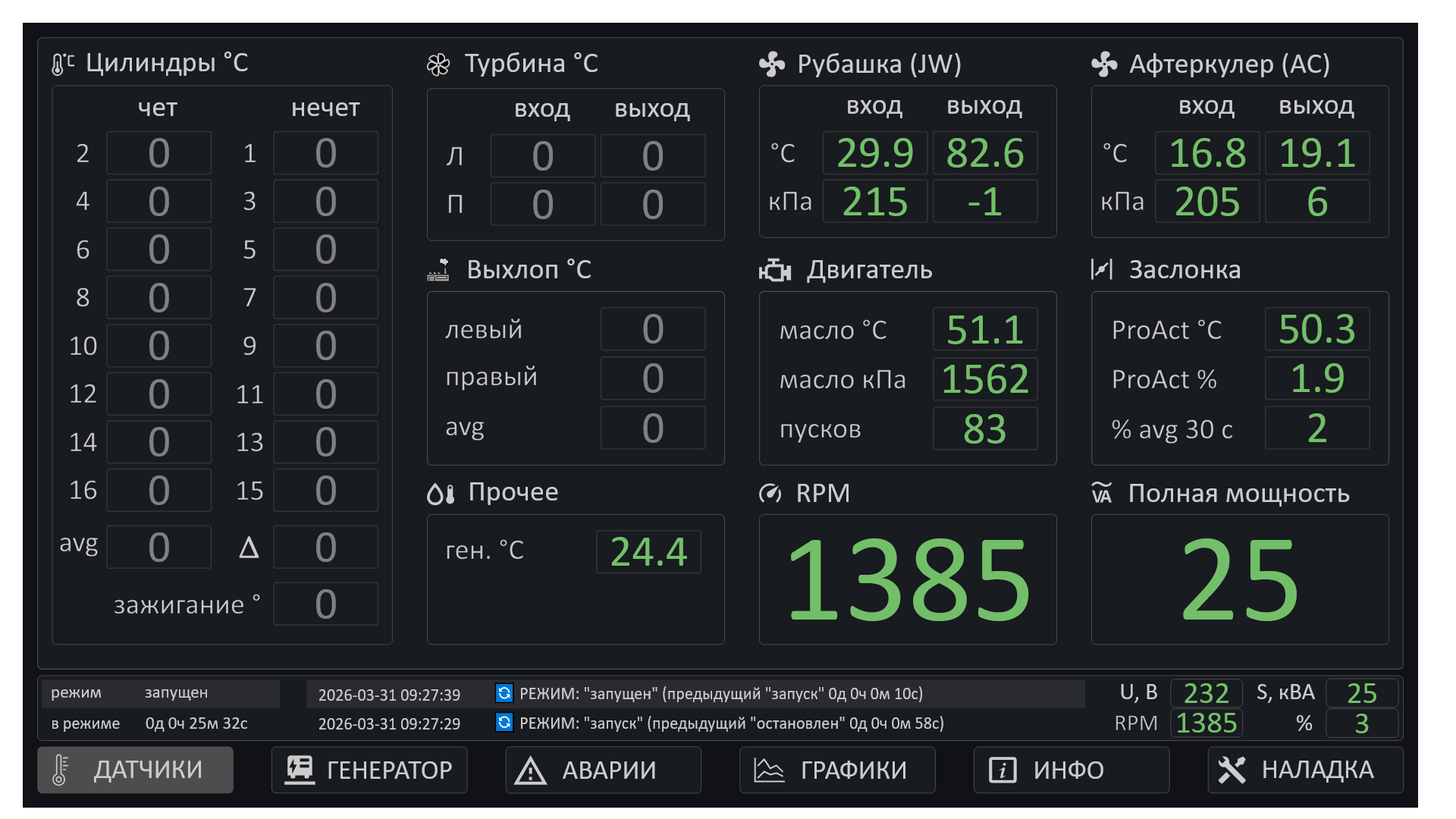Click the exhaust icon beside Выхлоп
The image size is (1456, 819).
click(438, 271)
